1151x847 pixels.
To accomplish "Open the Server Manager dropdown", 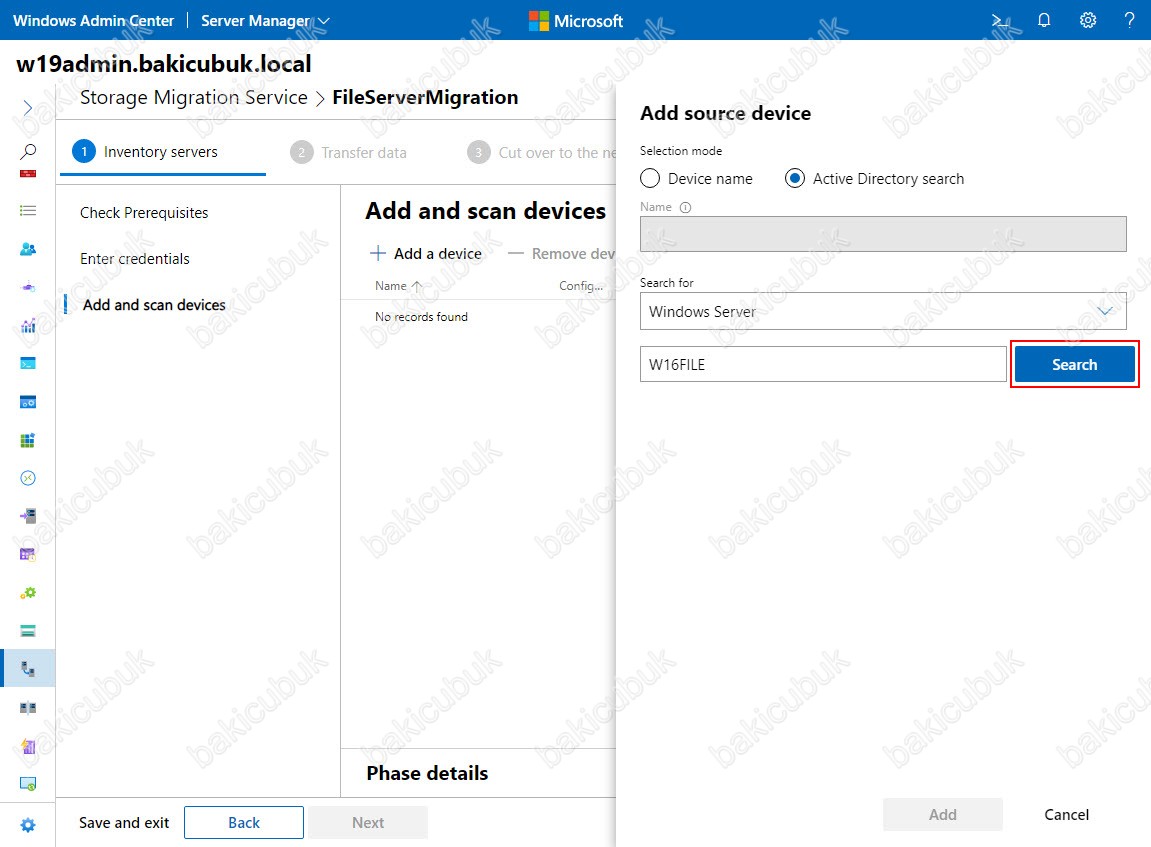I will 265,21.
